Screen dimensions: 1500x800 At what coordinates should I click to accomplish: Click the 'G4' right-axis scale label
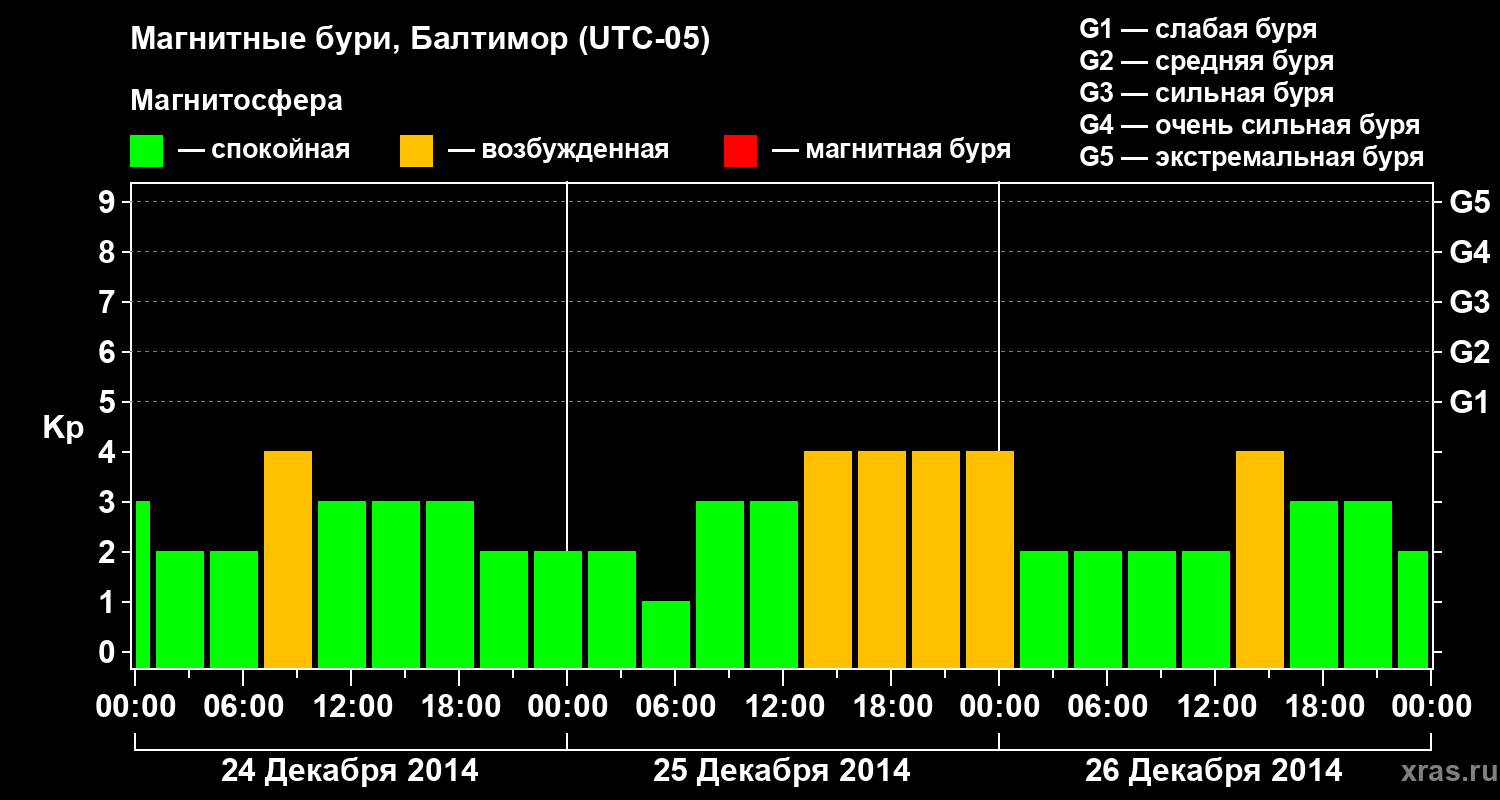click(1469, 252)
